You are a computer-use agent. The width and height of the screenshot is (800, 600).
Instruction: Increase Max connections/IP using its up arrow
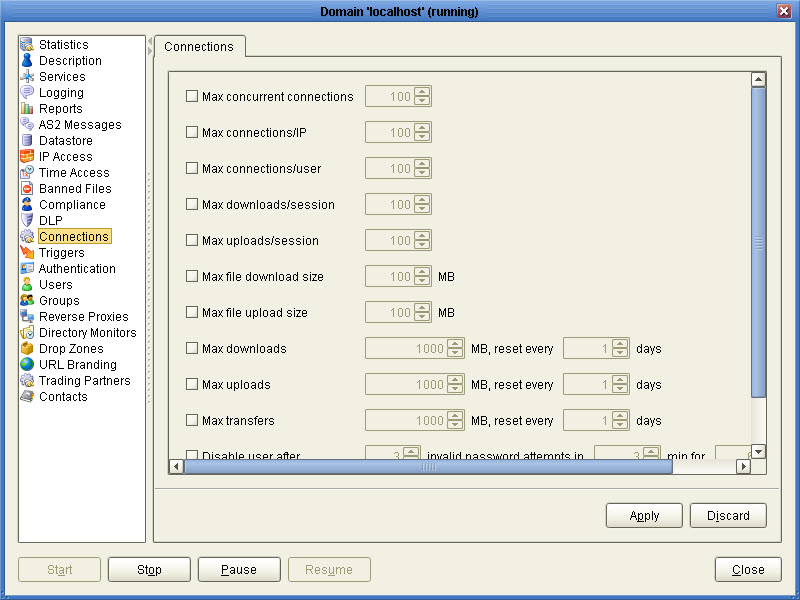tap(424, 128)
